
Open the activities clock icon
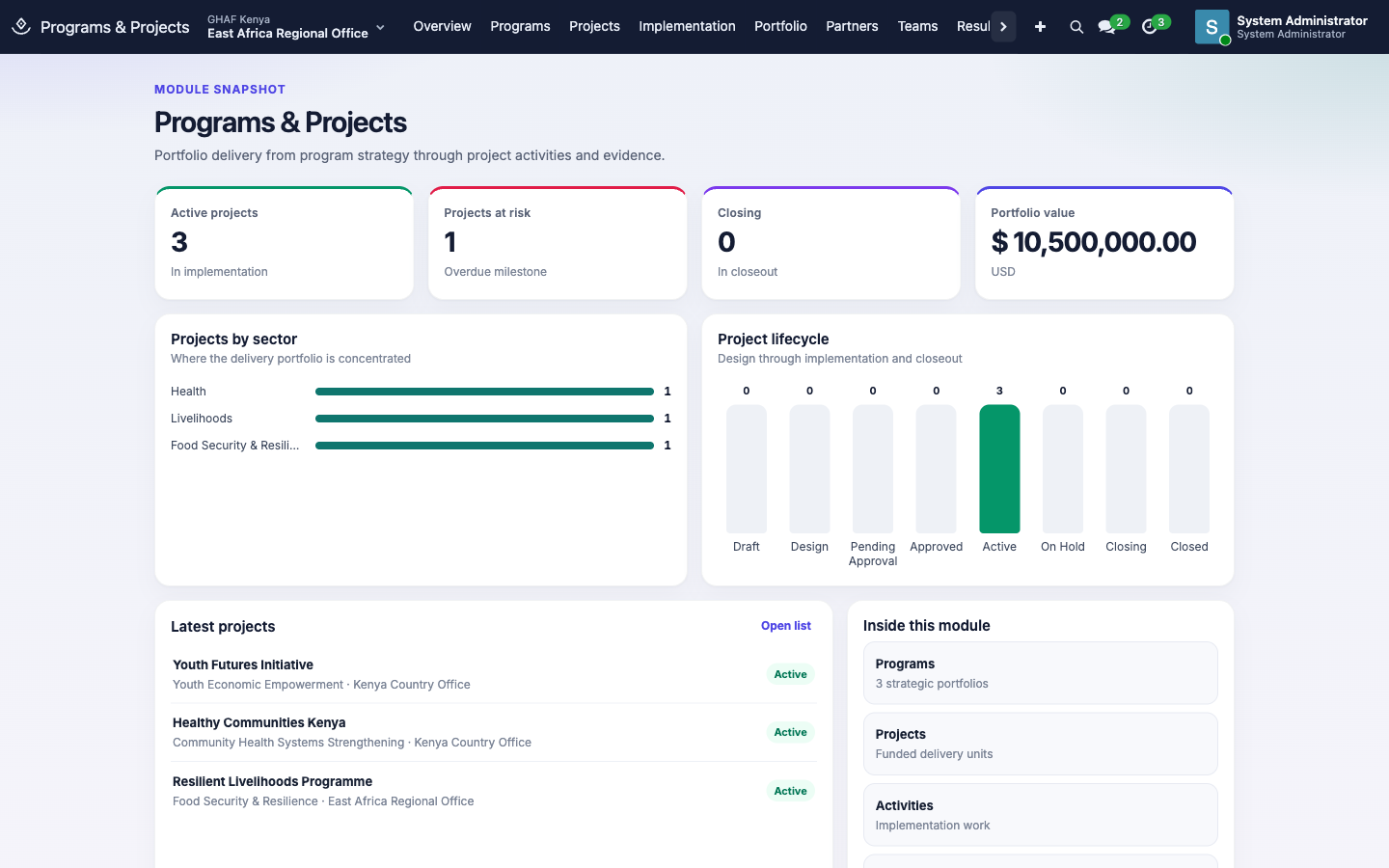1149,27
